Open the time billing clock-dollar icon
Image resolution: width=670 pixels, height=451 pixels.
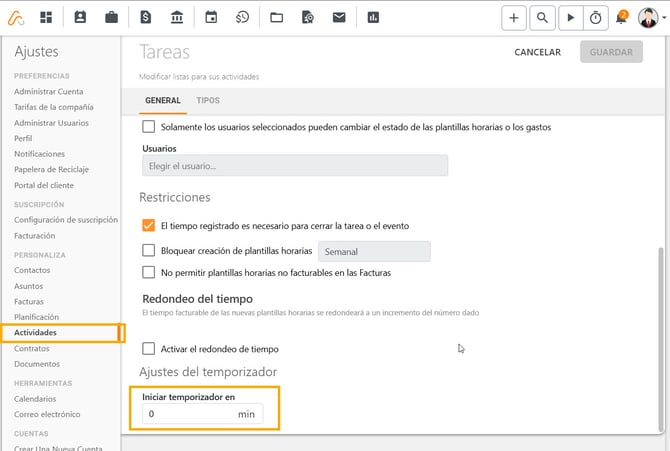point(242,18)
